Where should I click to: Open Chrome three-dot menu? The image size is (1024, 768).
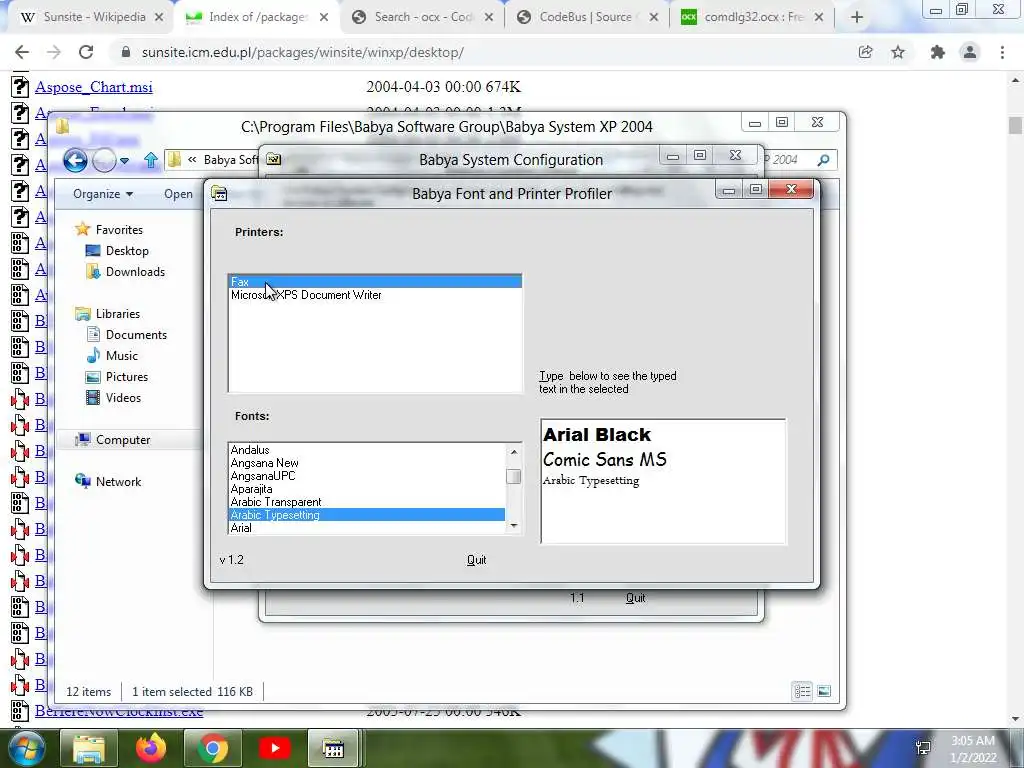[x=1002, y=52]
